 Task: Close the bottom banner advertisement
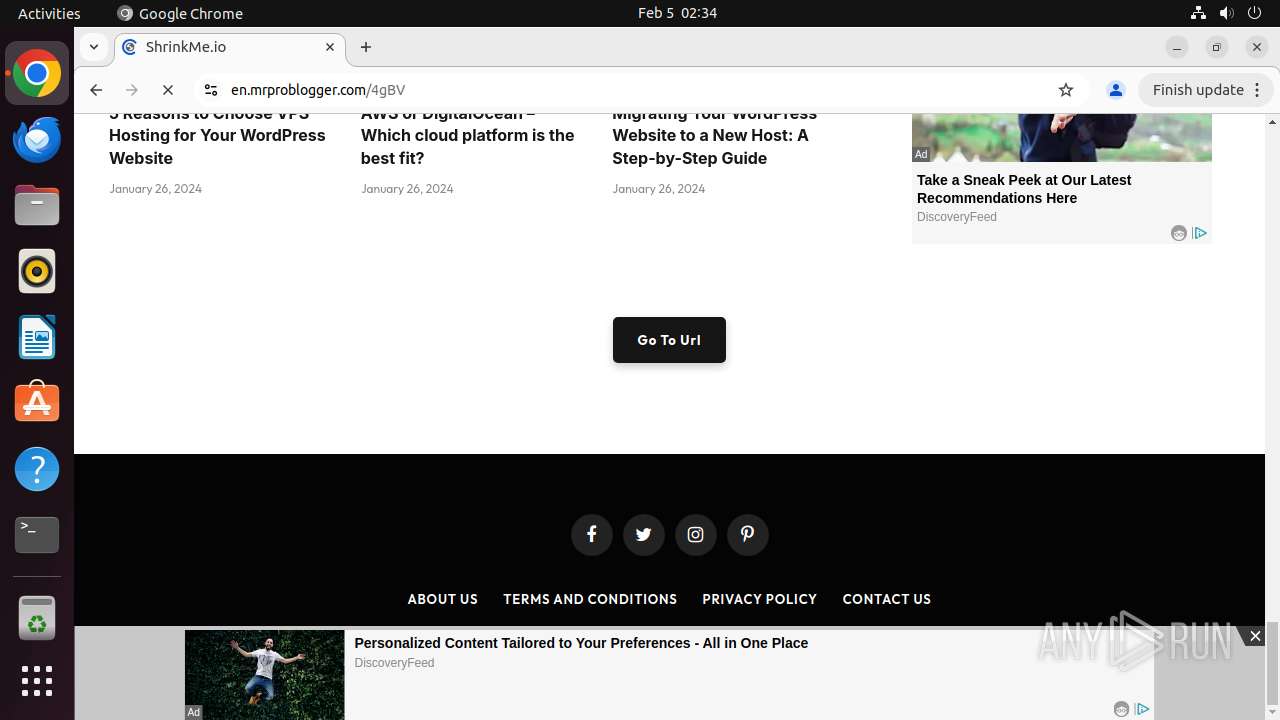1255,636
